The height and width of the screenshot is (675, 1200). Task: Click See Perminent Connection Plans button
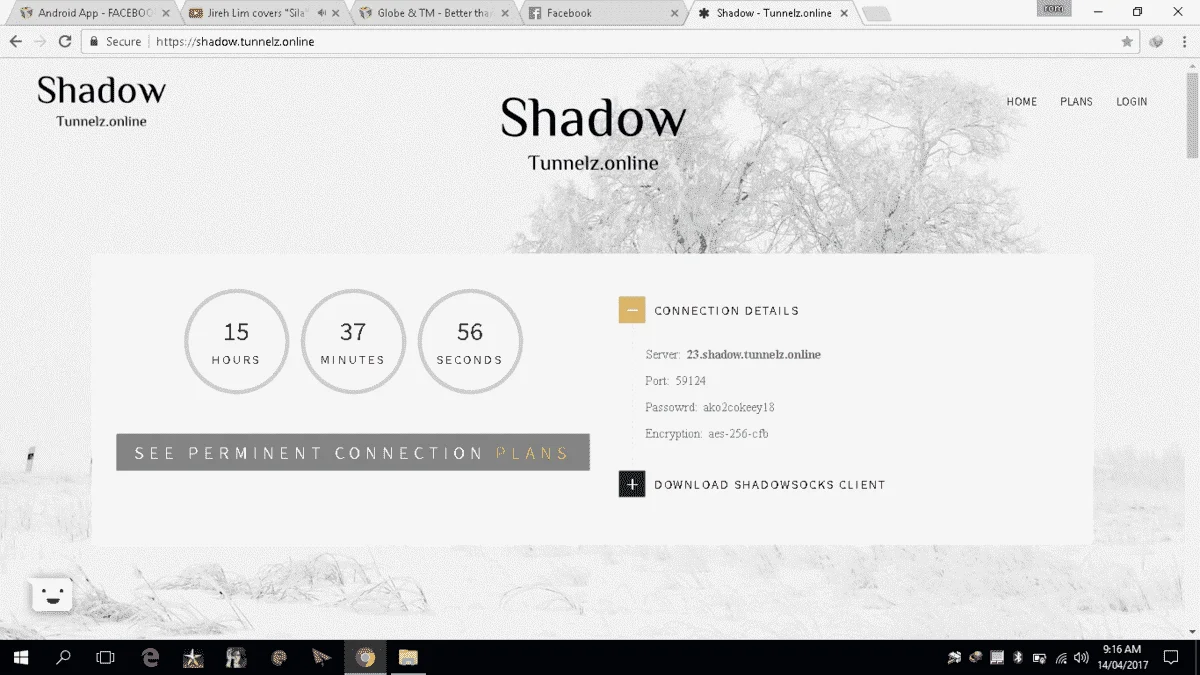pos(353,452)
